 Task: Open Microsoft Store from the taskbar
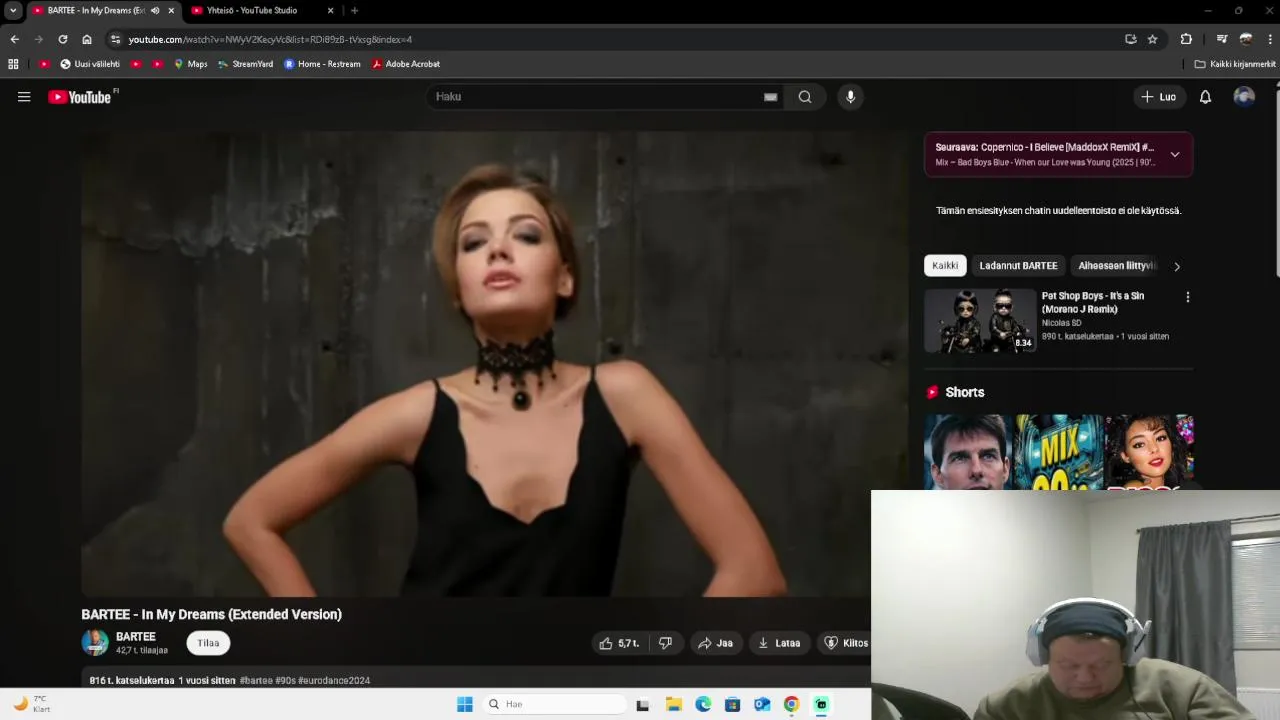tap(732, 704)
